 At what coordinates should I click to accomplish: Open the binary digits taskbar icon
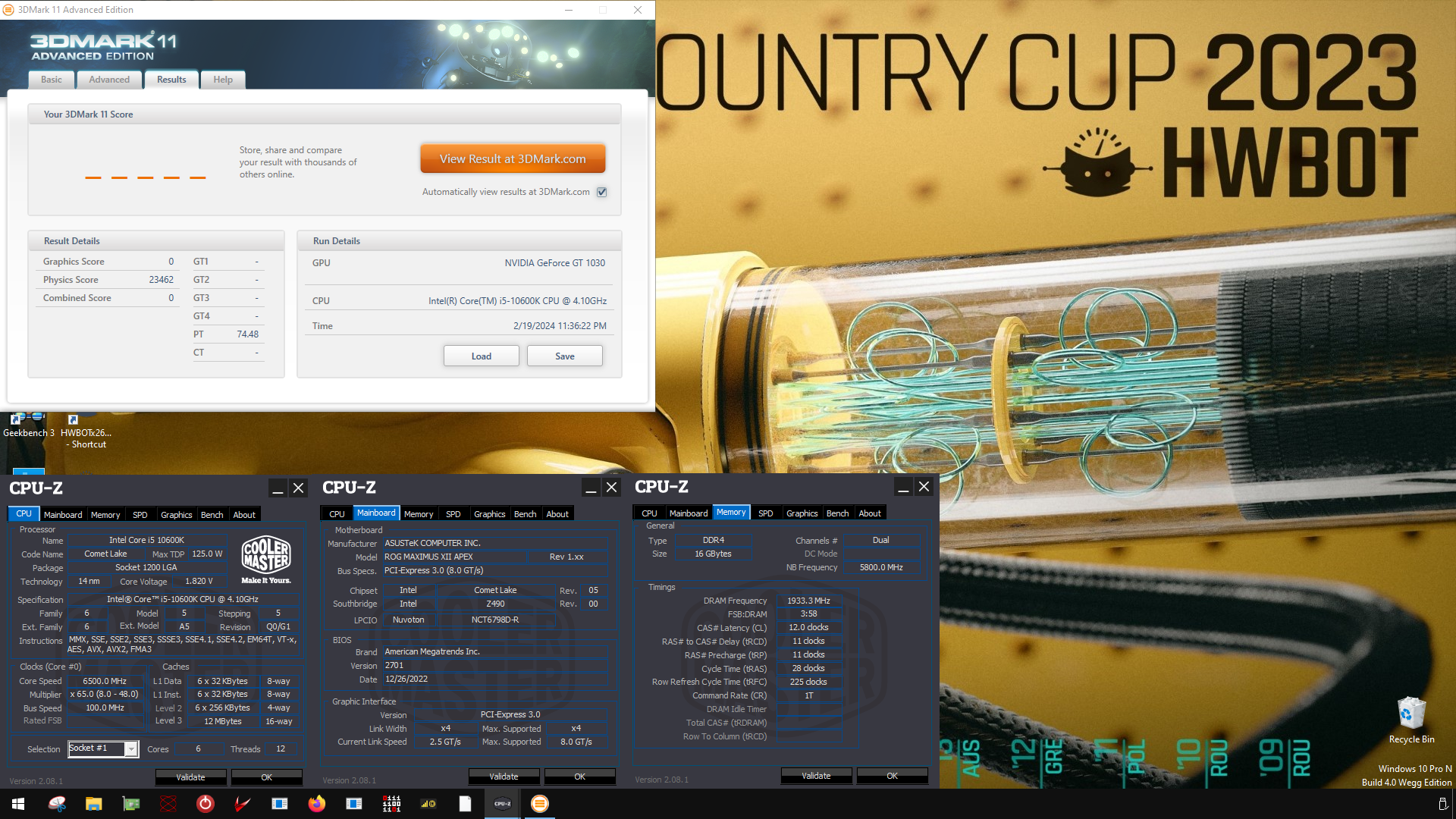pyautogui.click(x=391, y=804)
